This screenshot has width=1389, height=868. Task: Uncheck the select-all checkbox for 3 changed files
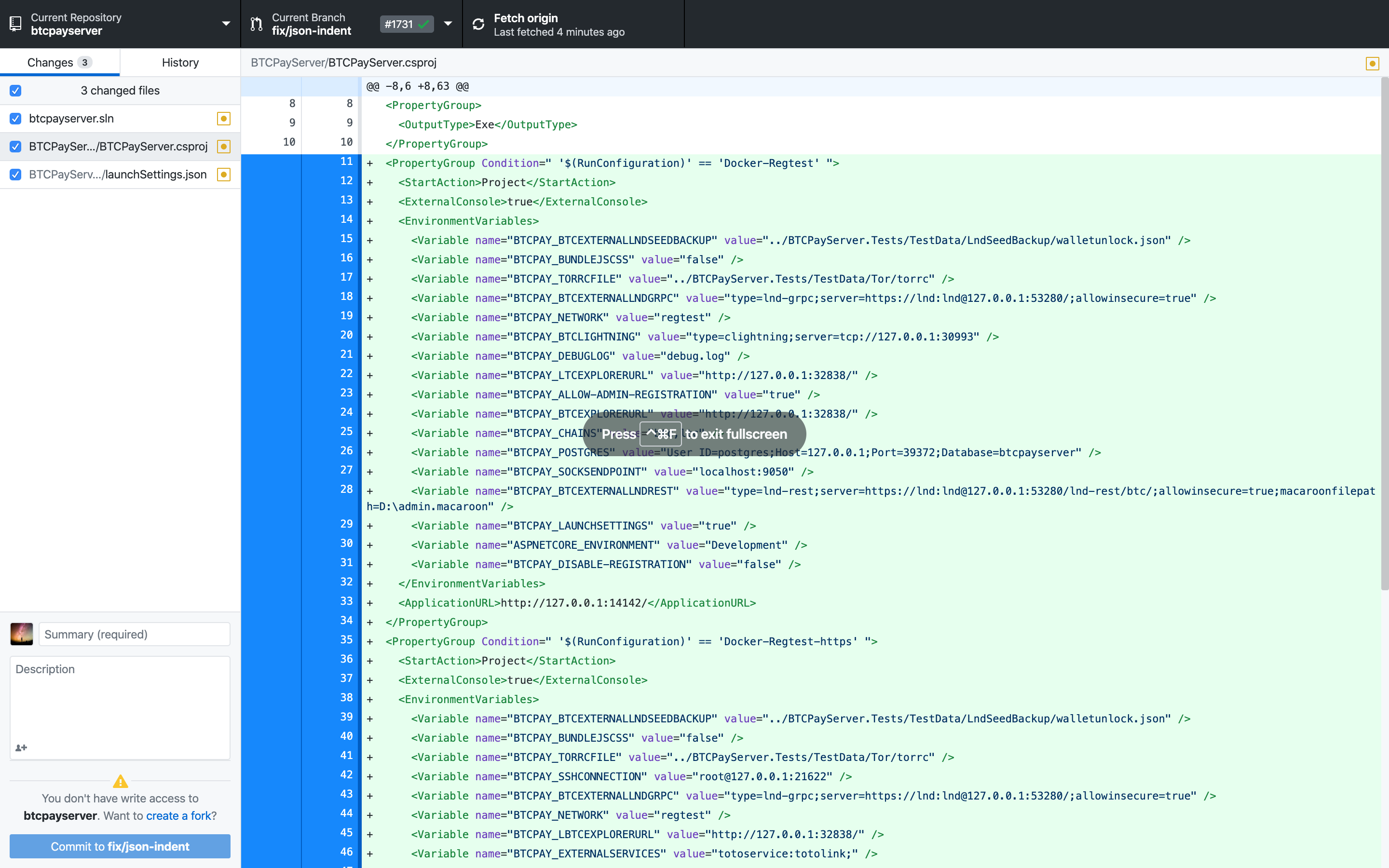[x=15, y=90]
